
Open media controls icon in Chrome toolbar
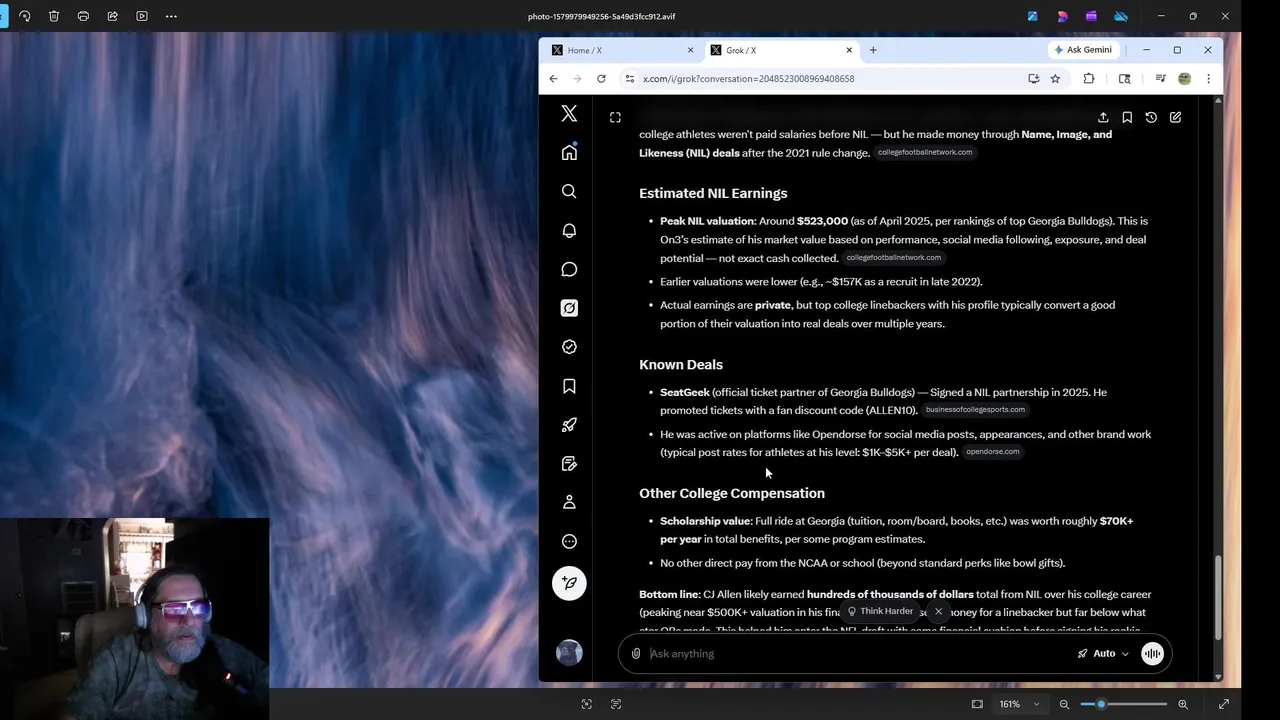click(1160, 79)
